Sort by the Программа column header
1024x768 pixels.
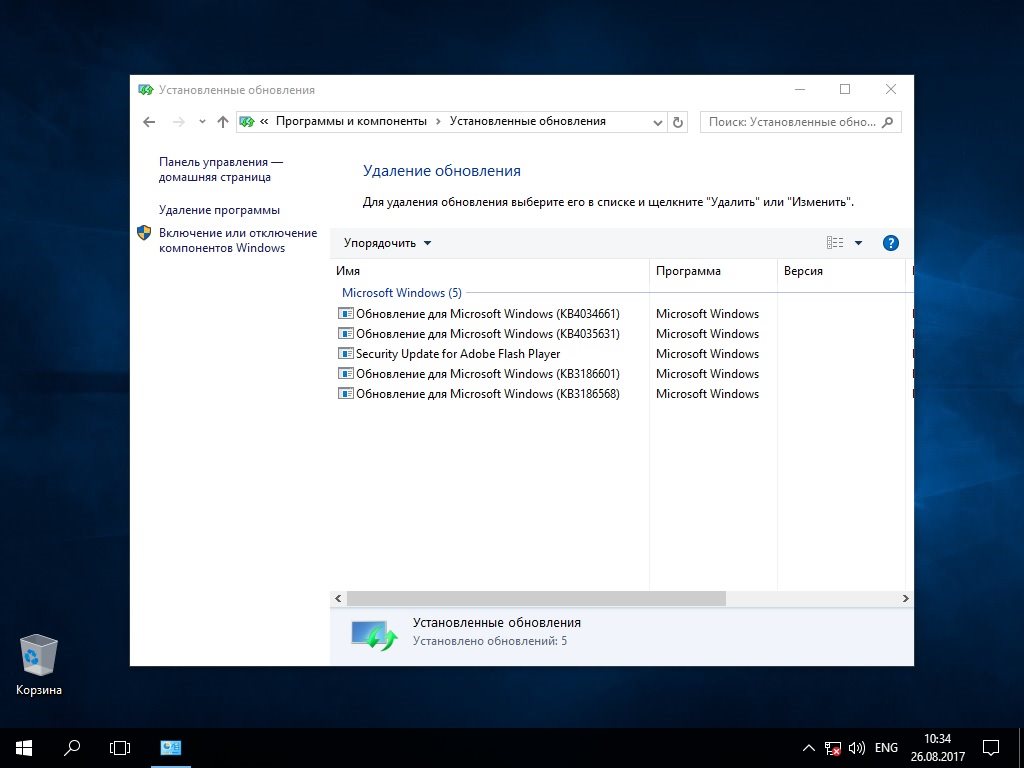[688, 271]
